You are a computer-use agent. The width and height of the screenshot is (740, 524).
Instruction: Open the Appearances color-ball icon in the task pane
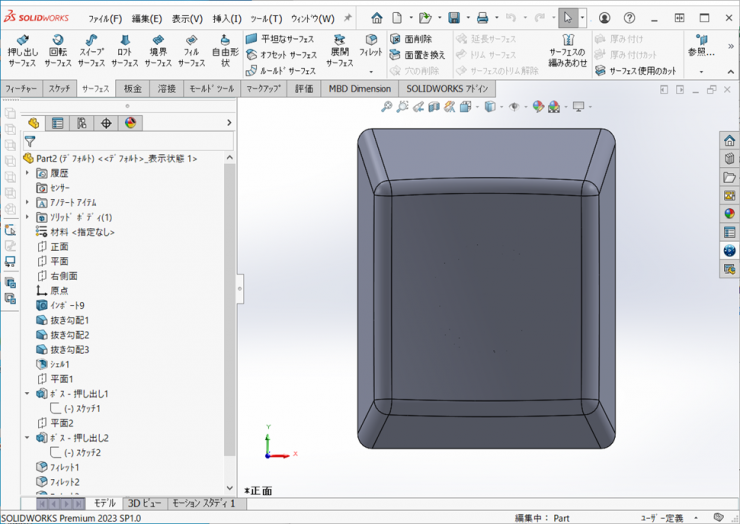pyautogui.click(x=729, y=213)
